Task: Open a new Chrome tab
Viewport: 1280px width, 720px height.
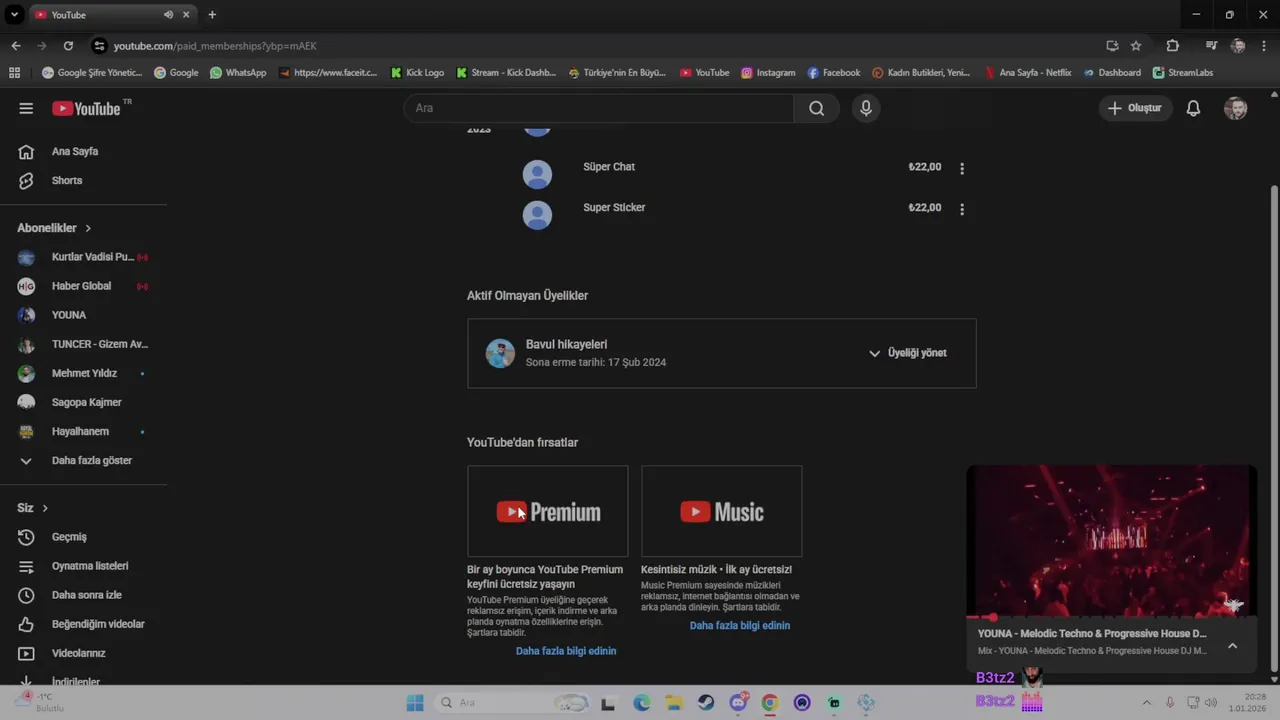Action: coord(212,15)
